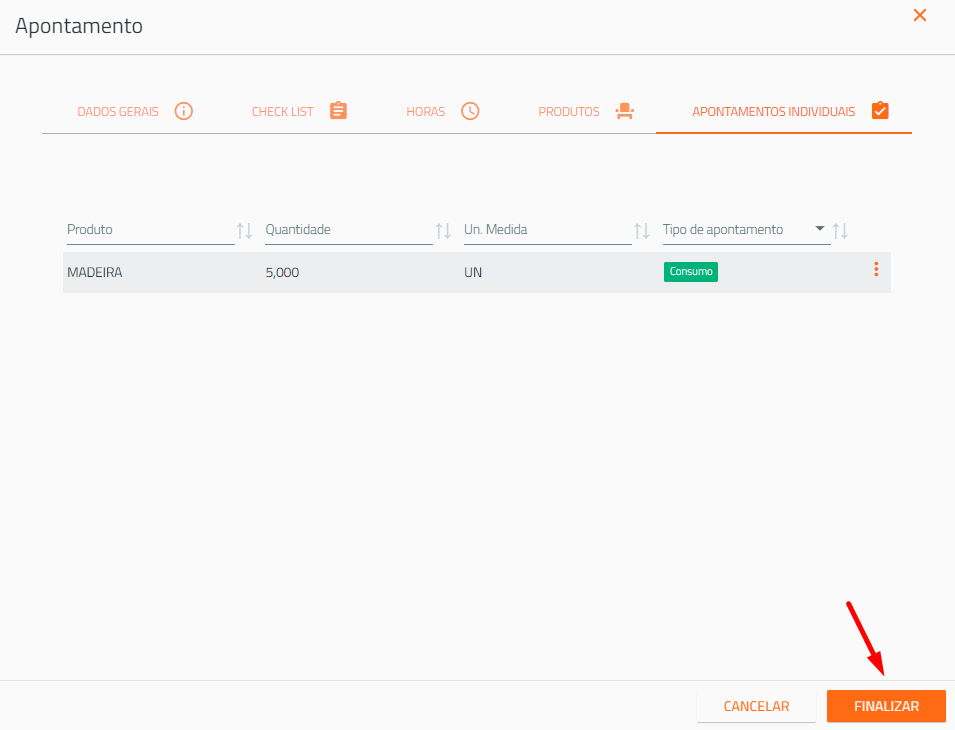Click the MADEIRA product cell

(x=95, y=273)
